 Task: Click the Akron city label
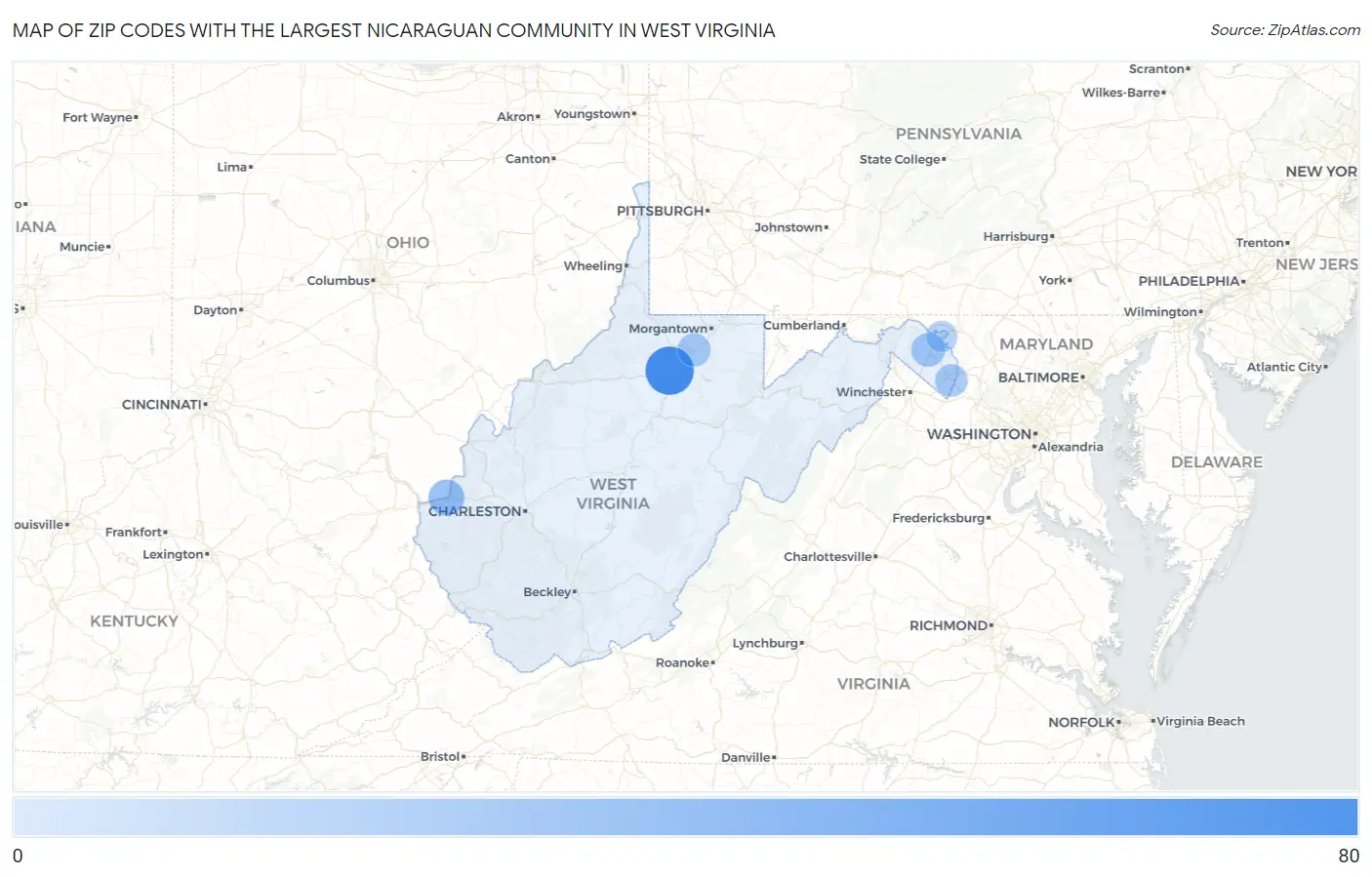click(515, 117)
